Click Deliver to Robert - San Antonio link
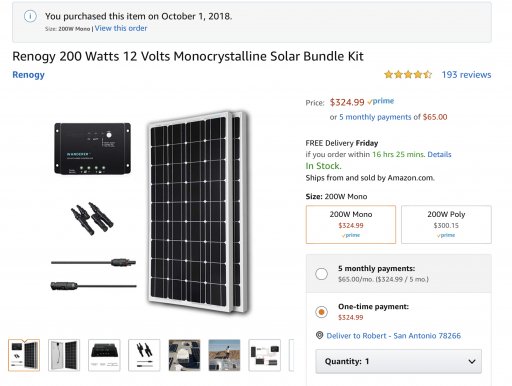This screenshot has height=386, width=512. click(x=394, y=336)
